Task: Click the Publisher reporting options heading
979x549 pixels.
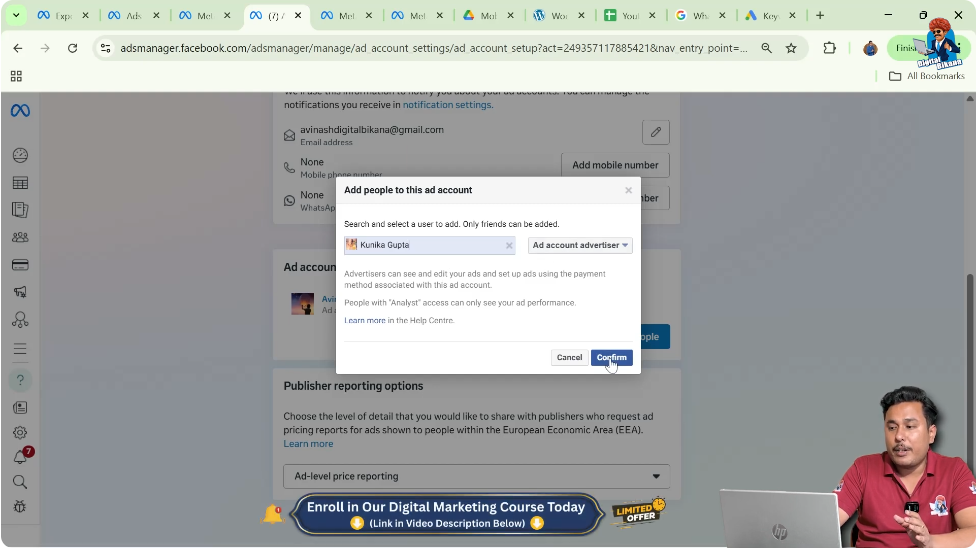Action: [353, 386]
